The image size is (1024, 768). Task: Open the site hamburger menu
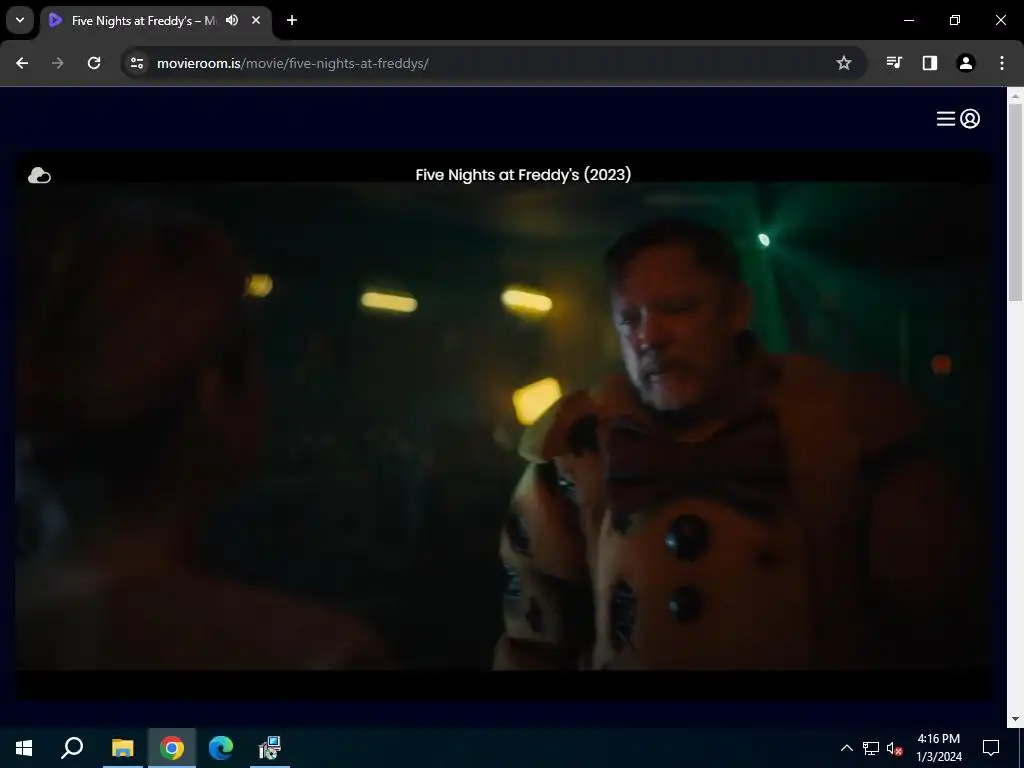point(946,119)
